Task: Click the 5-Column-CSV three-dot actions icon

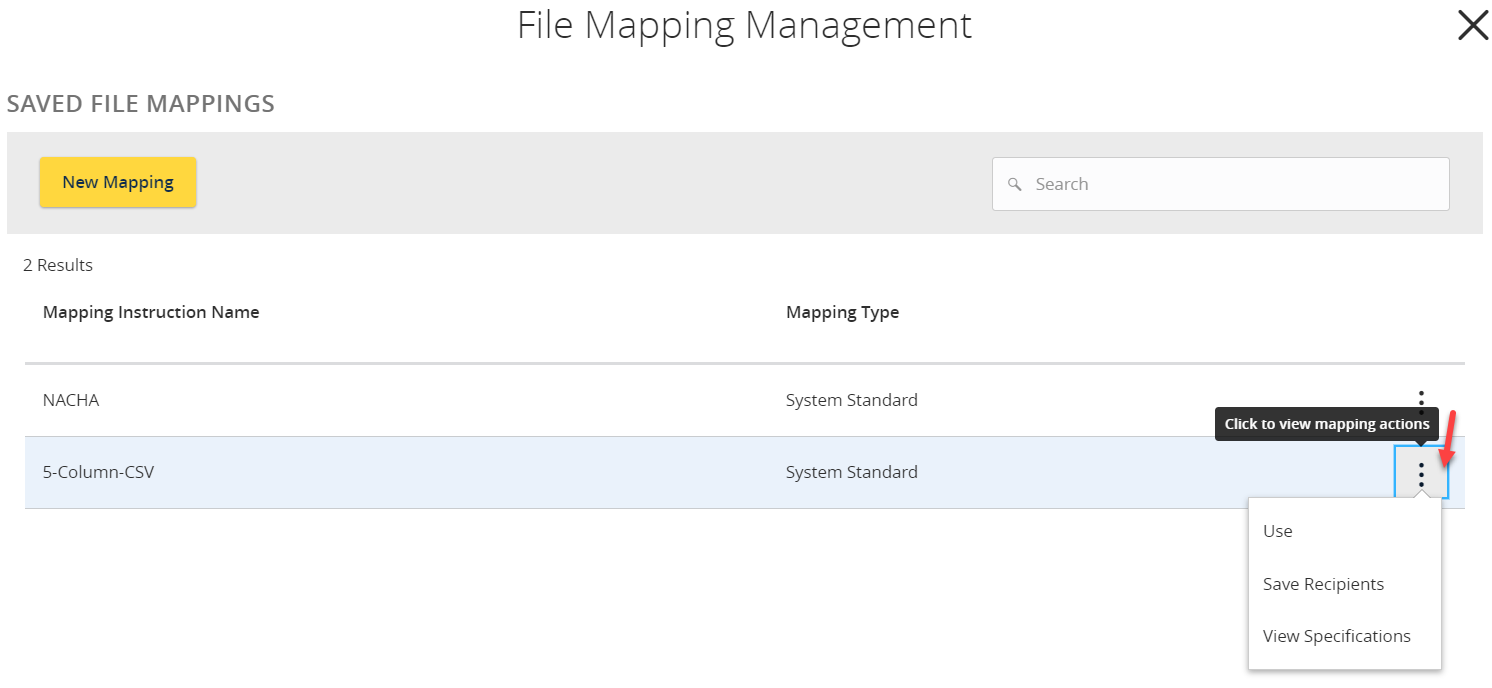Action: coord(1421,472)
